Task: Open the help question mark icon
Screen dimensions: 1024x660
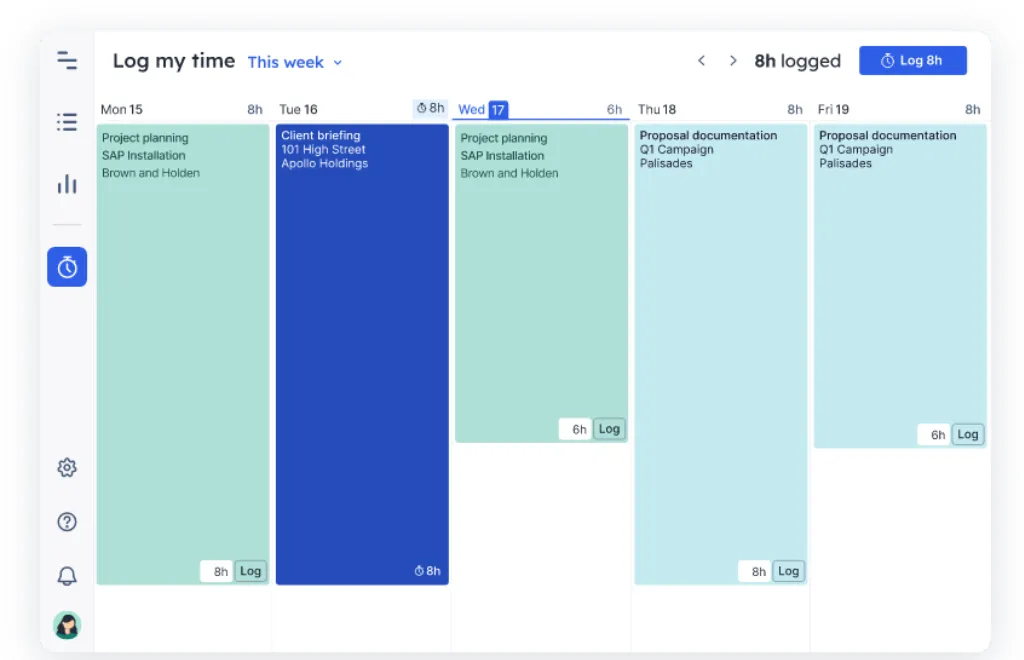Action: [67, 521]
